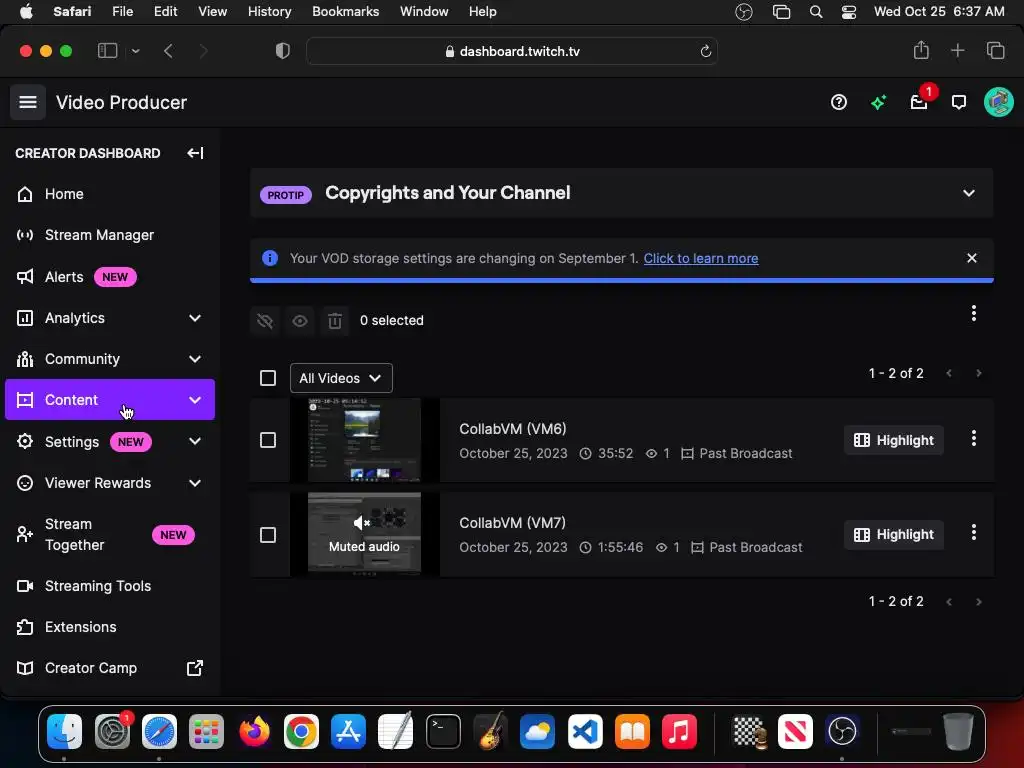Reload the page in Safari

click(x=705, y=51)
